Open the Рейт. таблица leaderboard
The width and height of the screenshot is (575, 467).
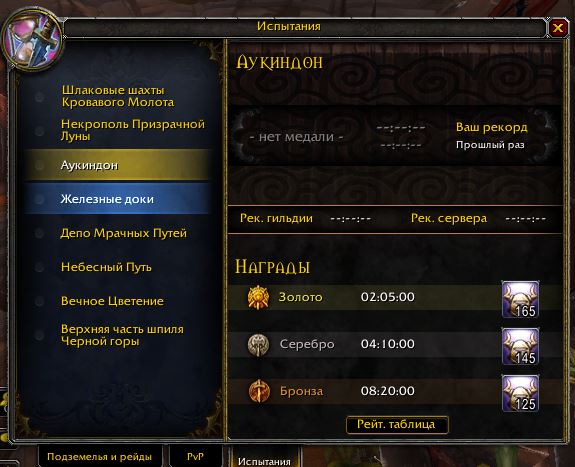(397, 424)
